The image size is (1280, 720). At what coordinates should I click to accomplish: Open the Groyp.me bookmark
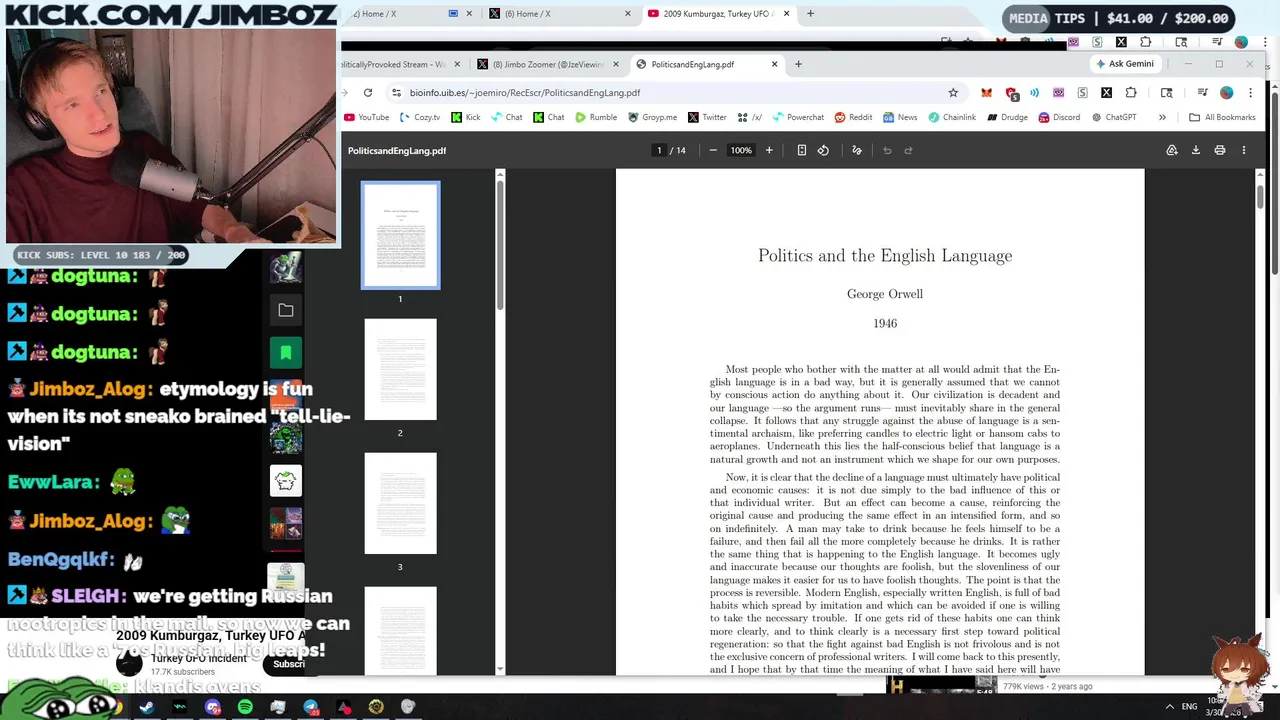[x=652, y=117]
